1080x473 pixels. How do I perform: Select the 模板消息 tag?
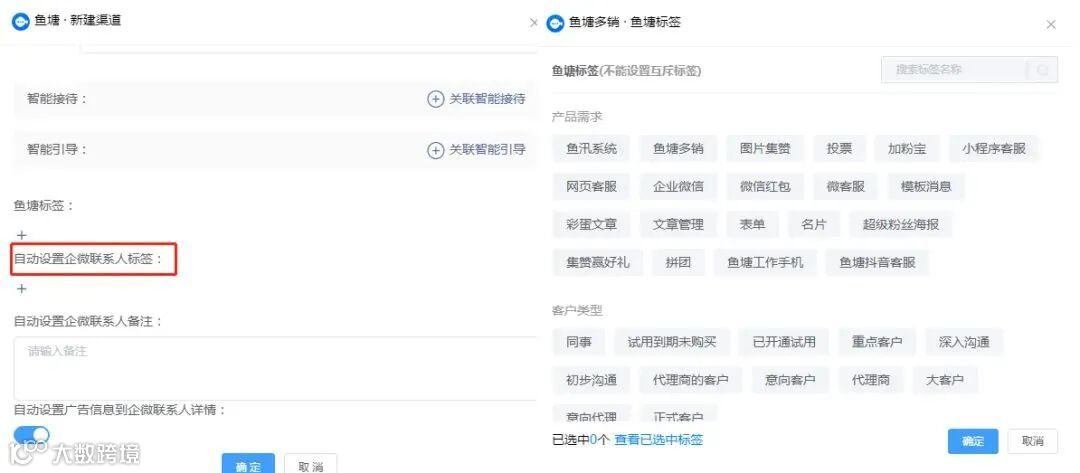coord(926,187)
